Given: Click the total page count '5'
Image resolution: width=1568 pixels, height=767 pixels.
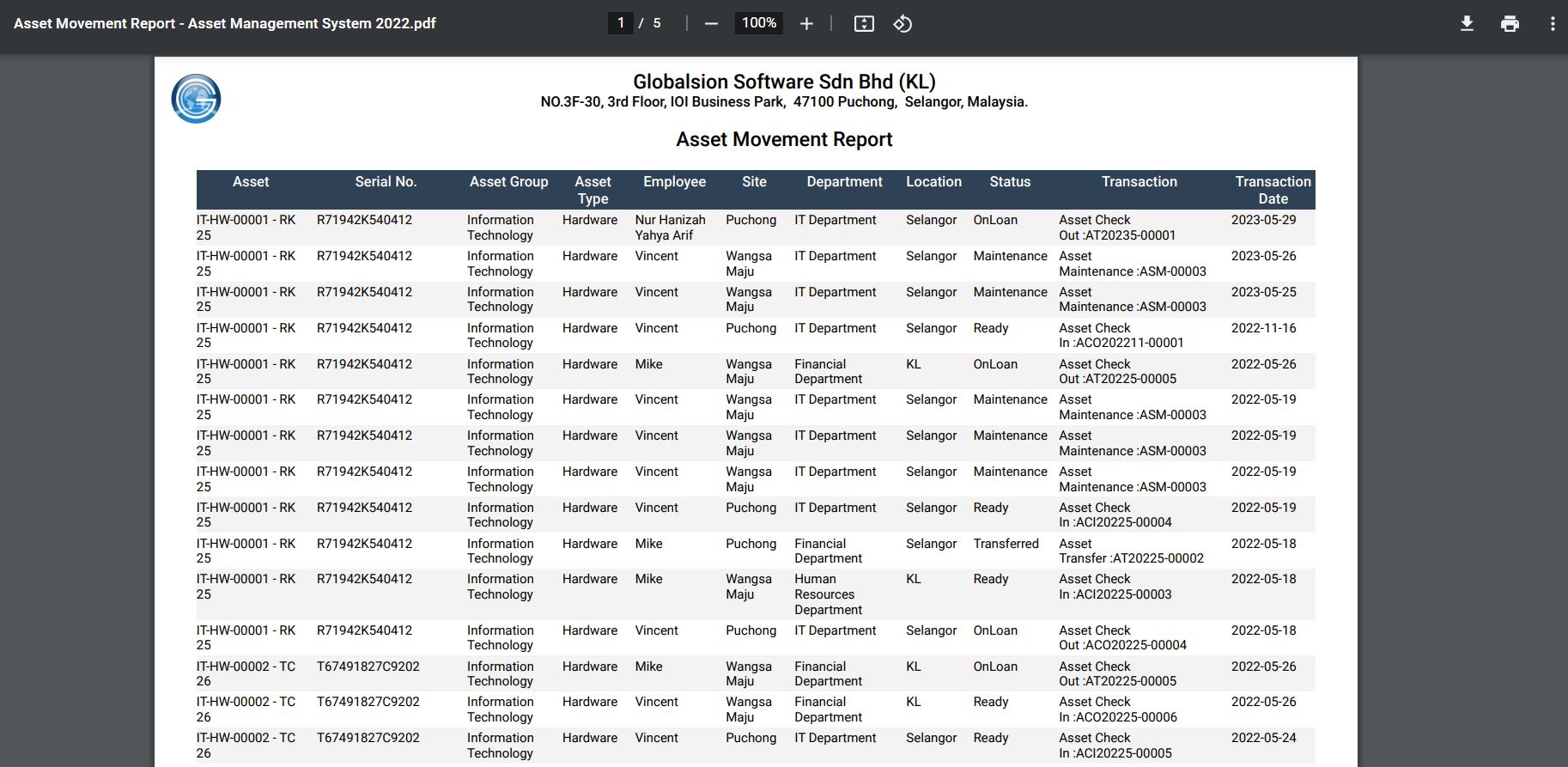Looking at the screenshot, I should [657, 23].
